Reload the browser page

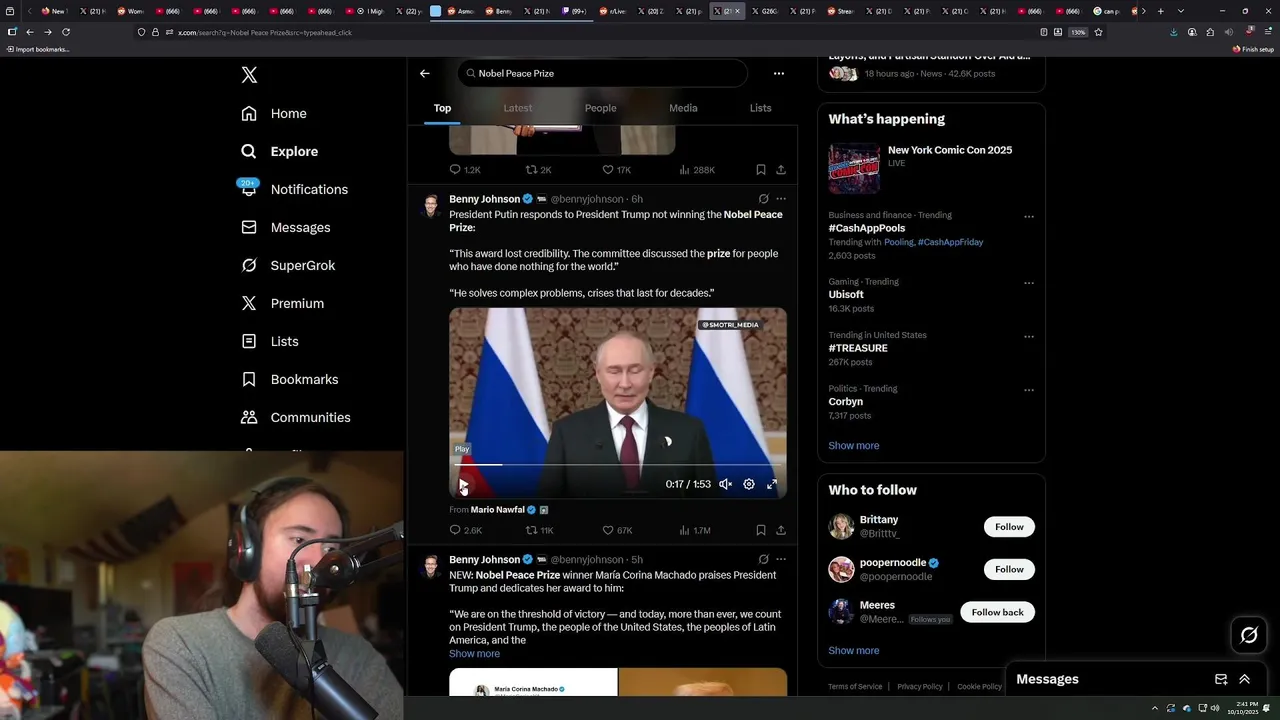coord(66,32)
